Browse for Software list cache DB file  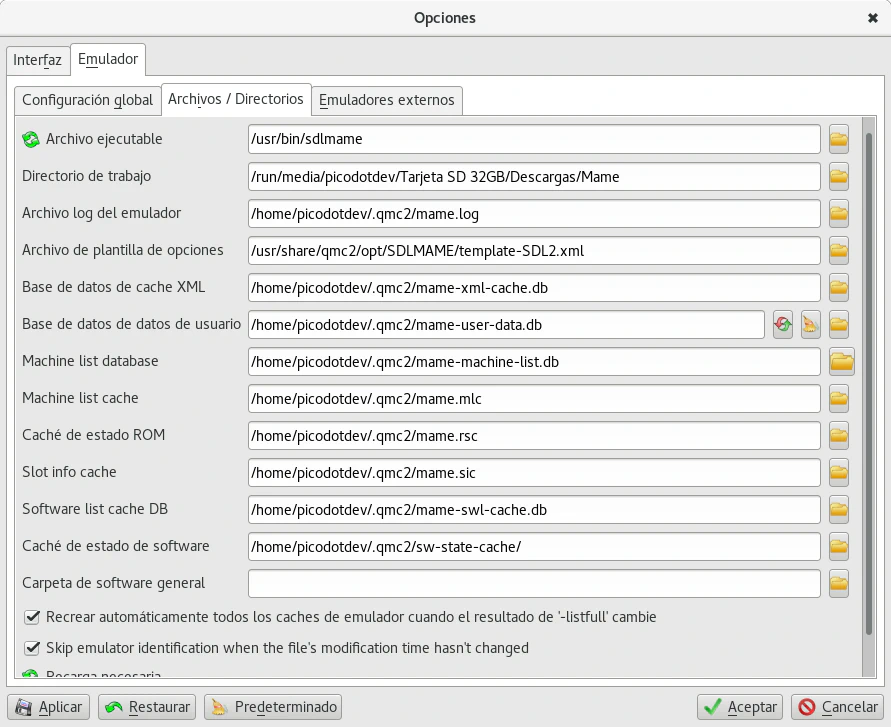coord(838,509)
